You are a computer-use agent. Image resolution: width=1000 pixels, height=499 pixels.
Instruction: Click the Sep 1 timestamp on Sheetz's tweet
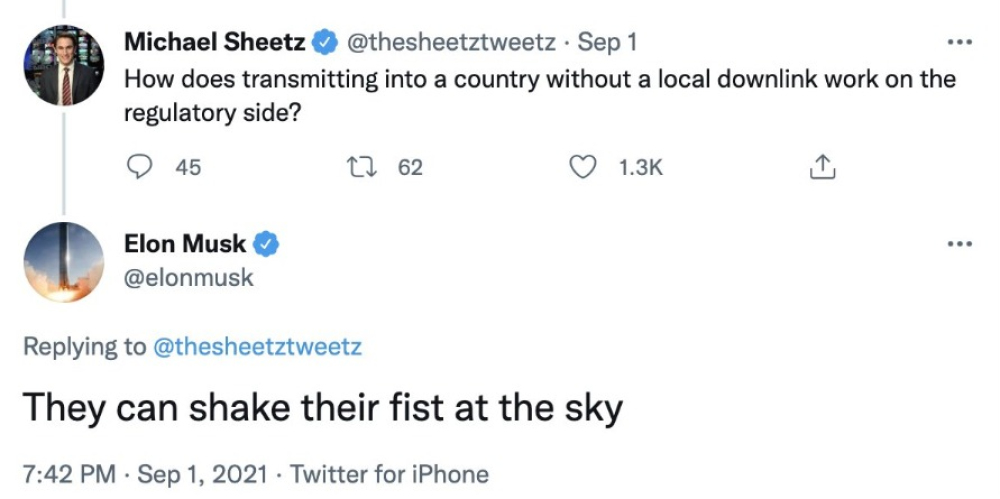click(x=607, y=43)
